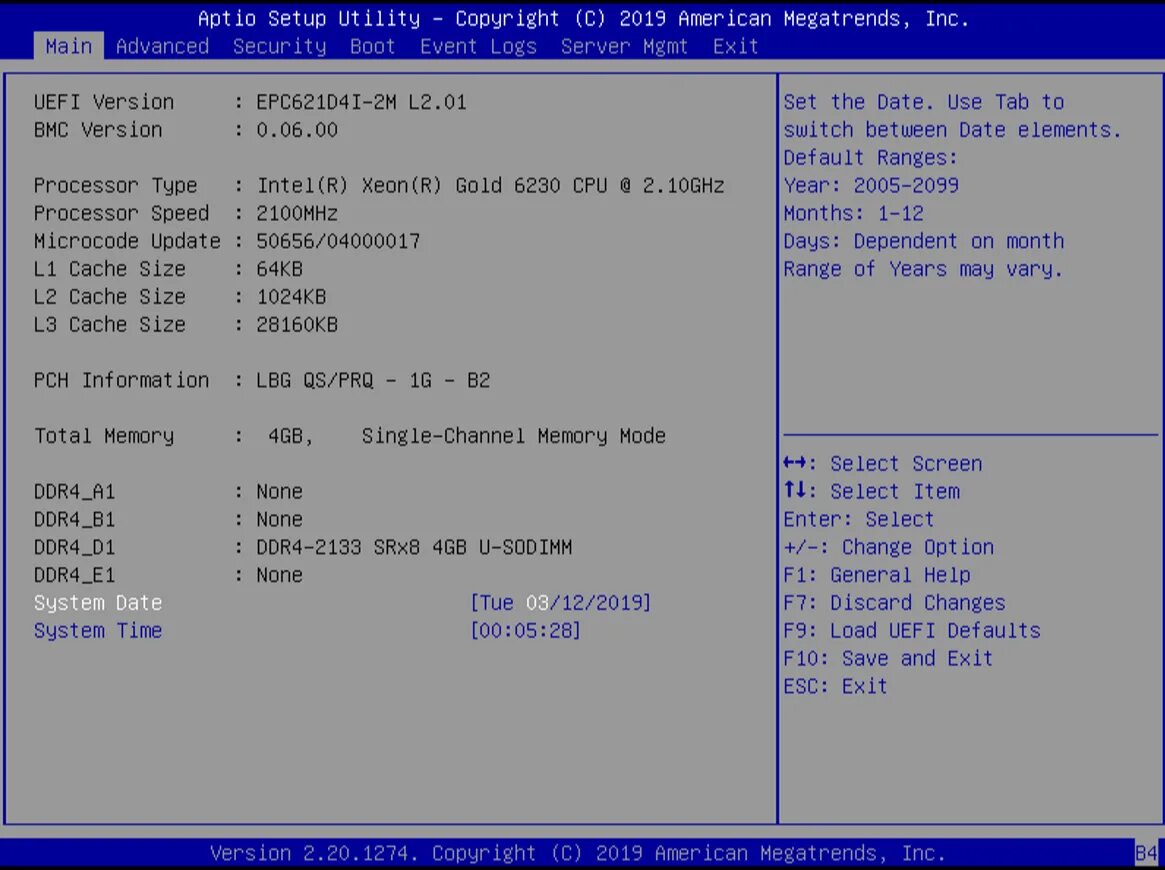Click Microcode Update value 50656/04000017
The height and width of the screenshot is (870, 1165).
(338, 241)
